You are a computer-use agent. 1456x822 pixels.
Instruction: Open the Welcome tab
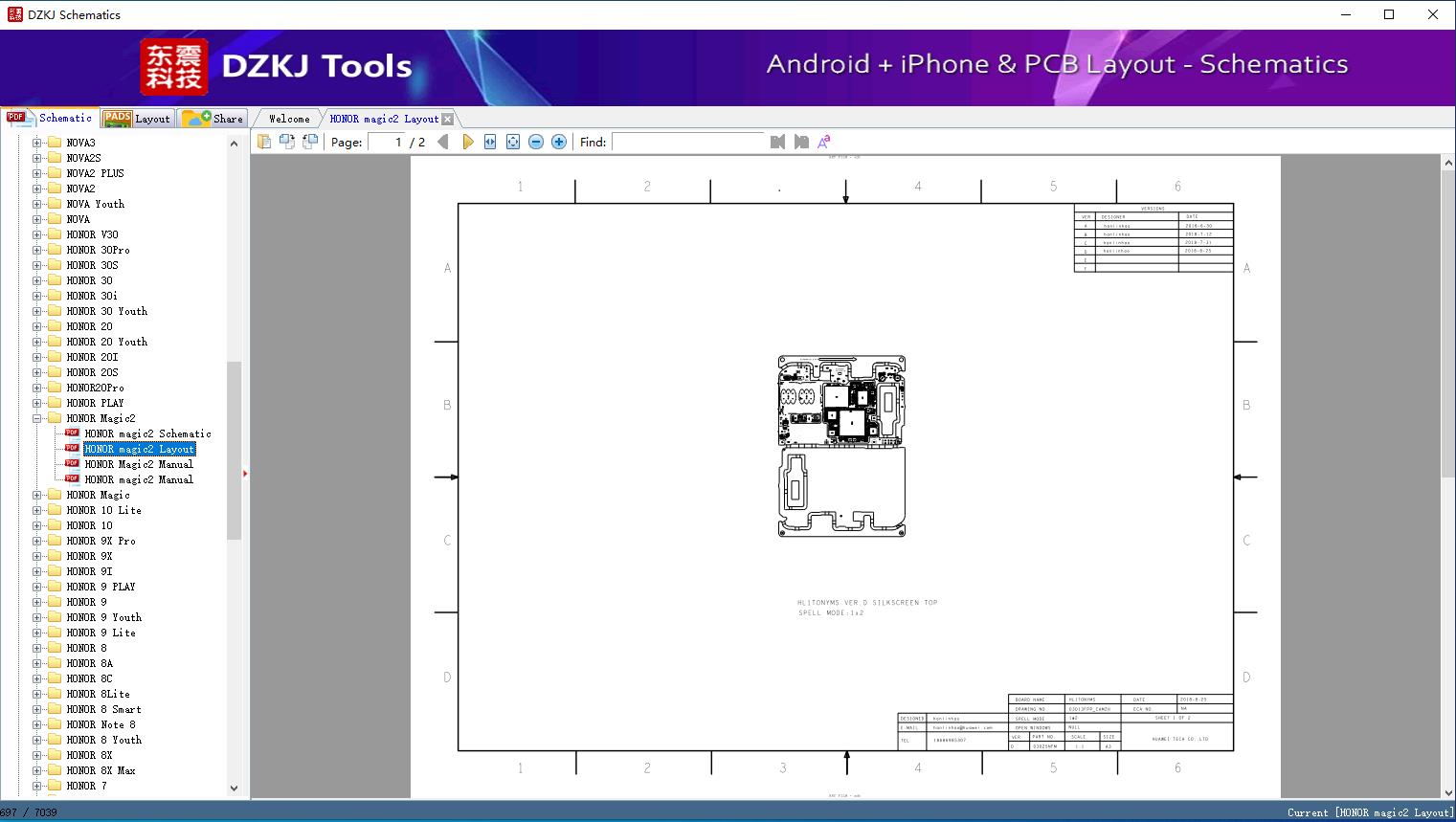click(x=289, y=119)
